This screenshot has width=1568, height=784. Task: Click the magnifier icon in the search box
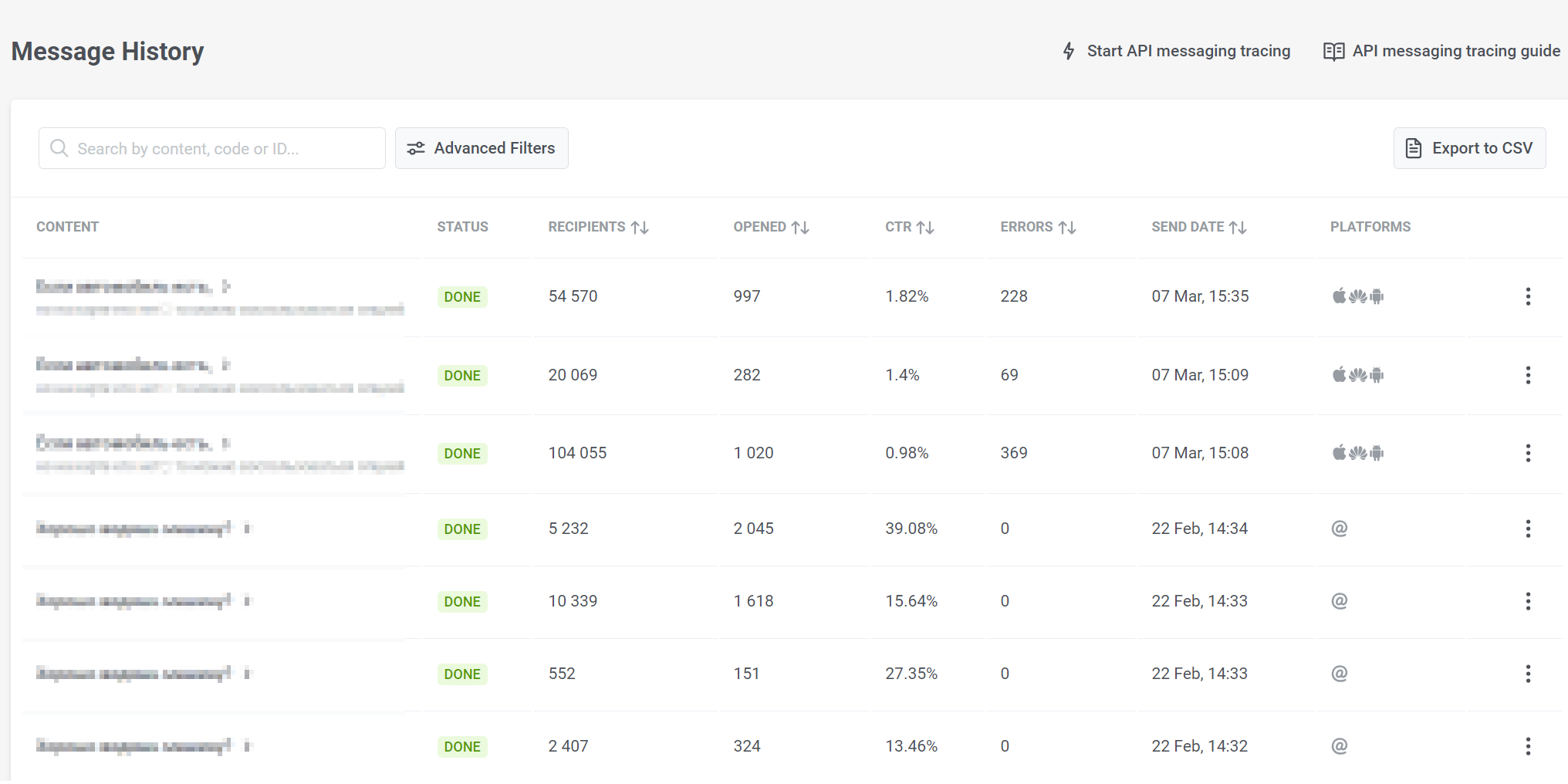click(59, 148)
